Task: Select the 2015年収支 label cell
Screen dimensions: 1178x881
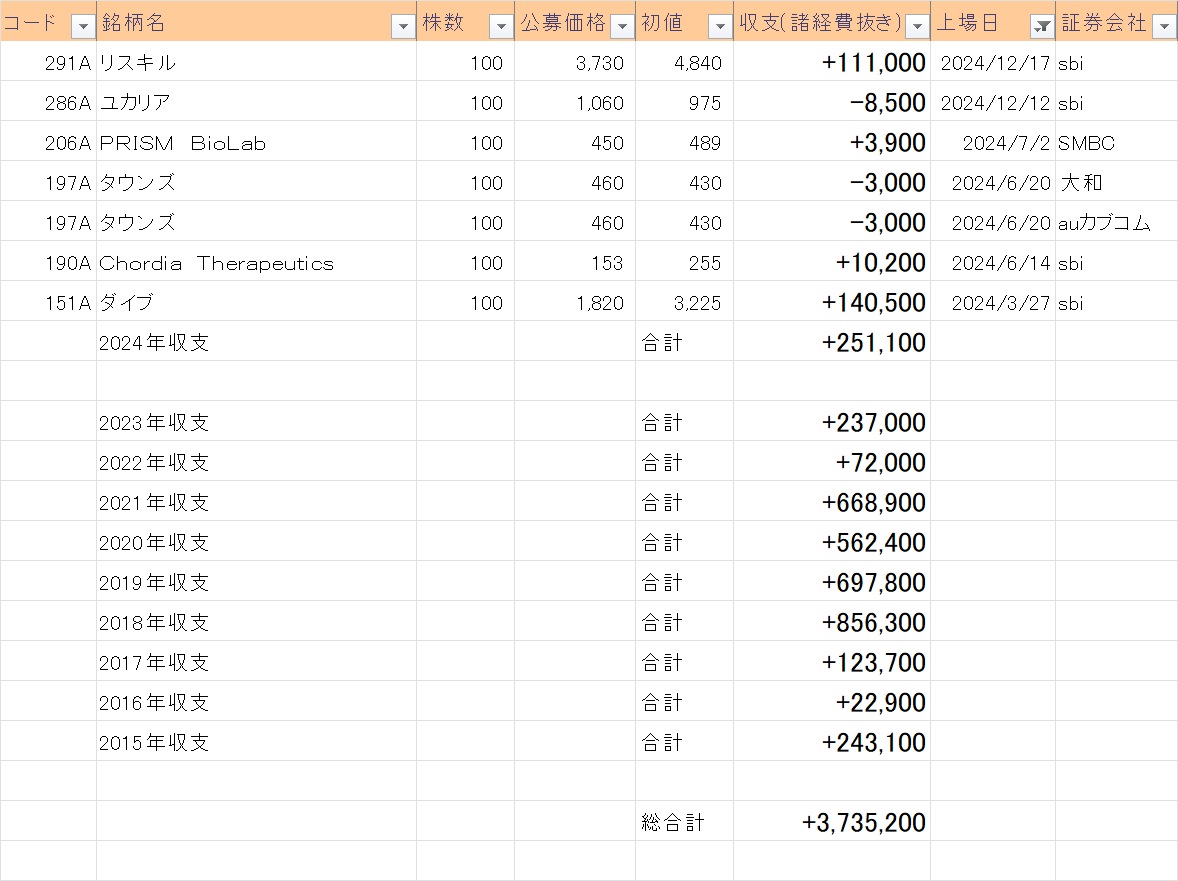Action: coord(256,741)
